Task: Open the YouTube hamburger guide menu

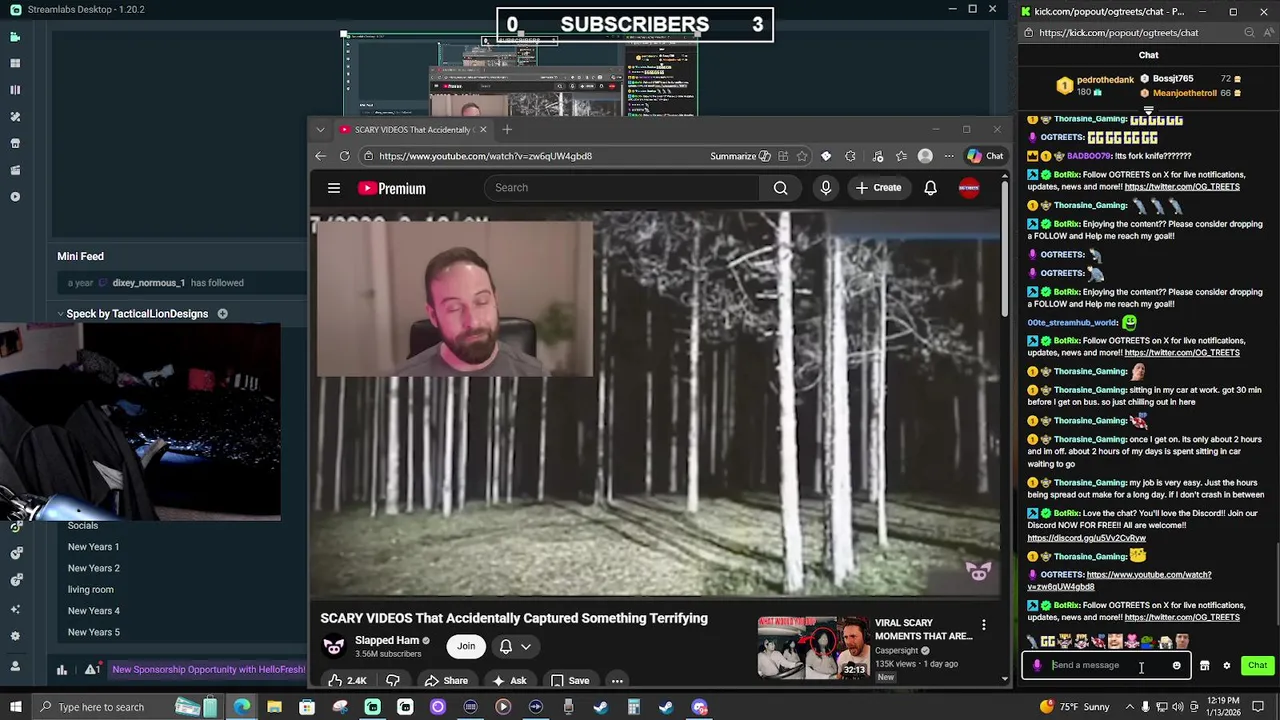Action: 334,188
